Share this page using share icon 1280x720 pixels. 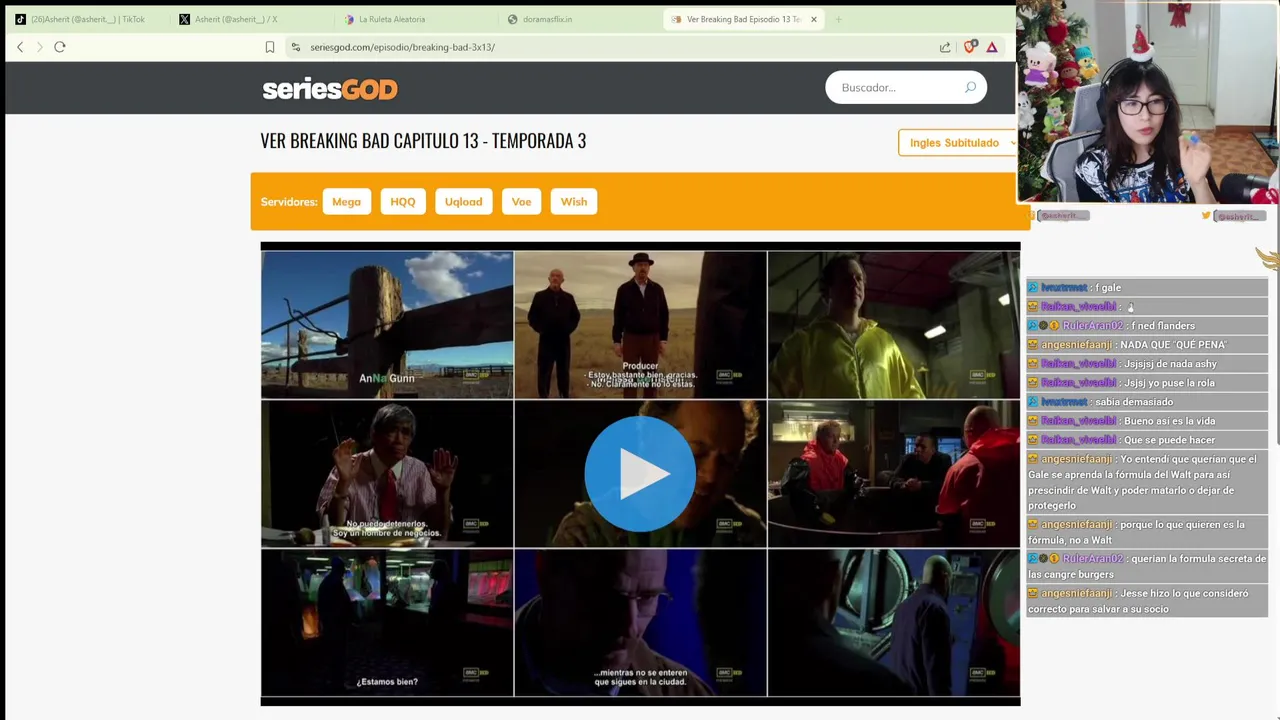[945, 47]
